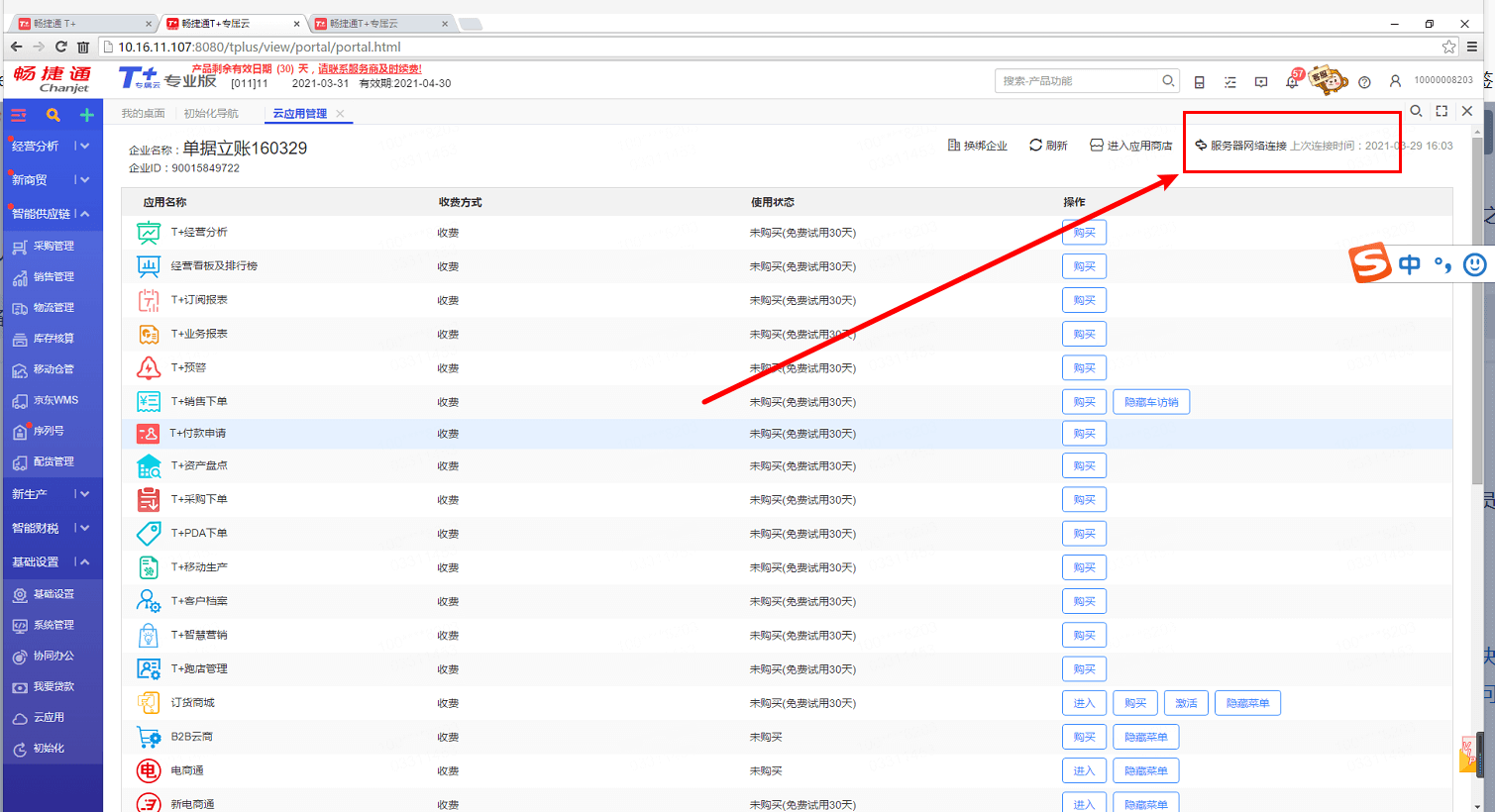Expand the 智能财税 sidebar section
This screenshot has width=1495, height=812.
point(52,528)
